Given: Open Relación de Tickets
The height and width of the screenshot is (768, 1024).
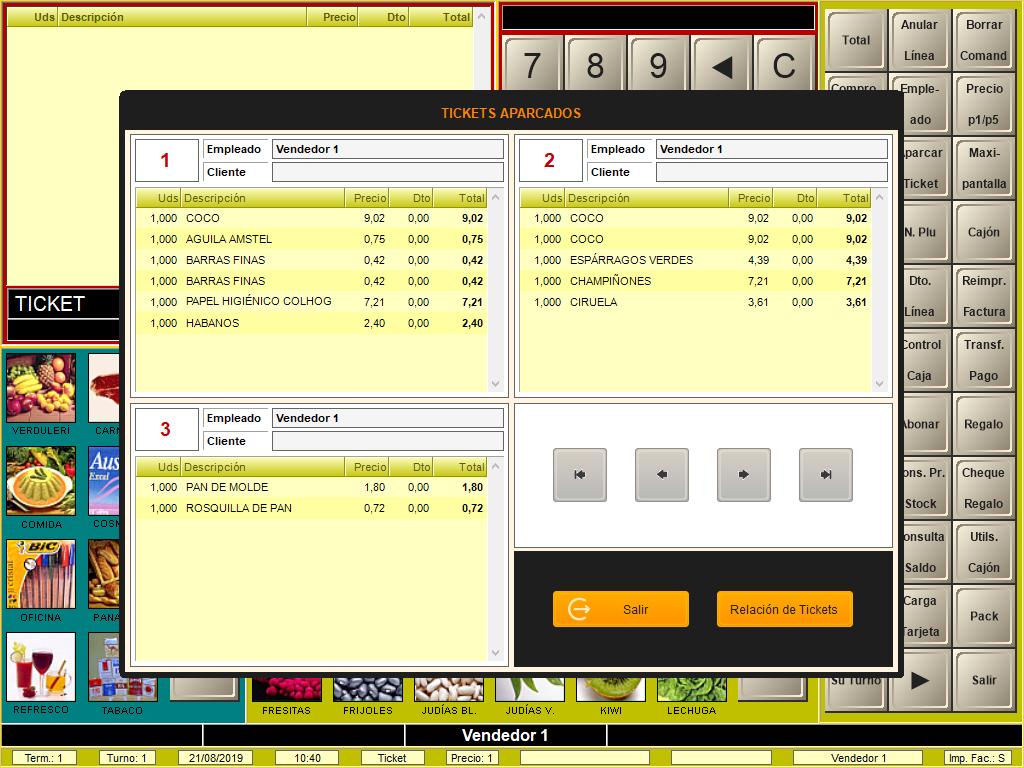Looking at the screenshot, I should point(784,610).
